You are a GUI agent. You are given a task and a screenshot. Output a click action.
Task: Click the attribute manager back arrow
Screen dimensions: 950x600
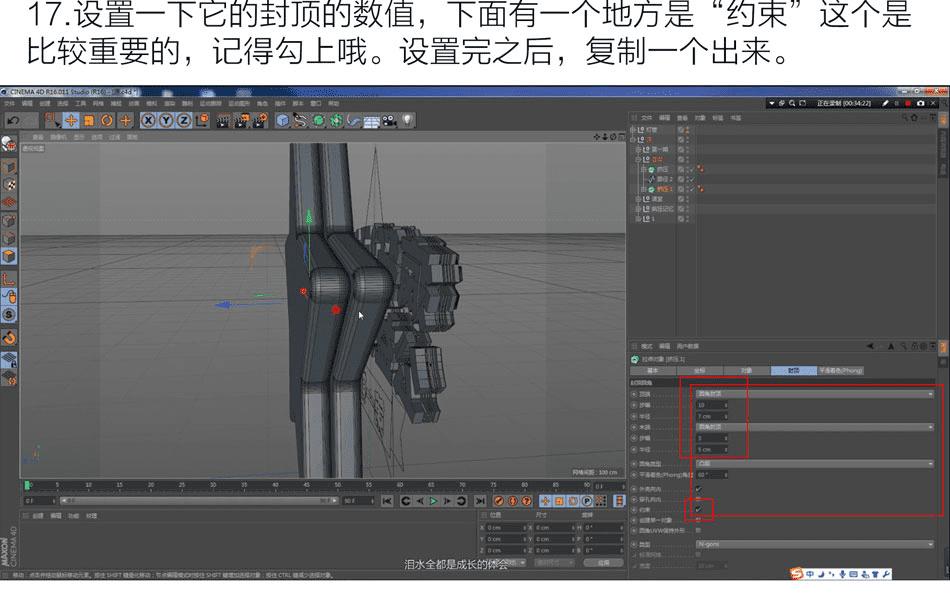click(x=870, y=346)
